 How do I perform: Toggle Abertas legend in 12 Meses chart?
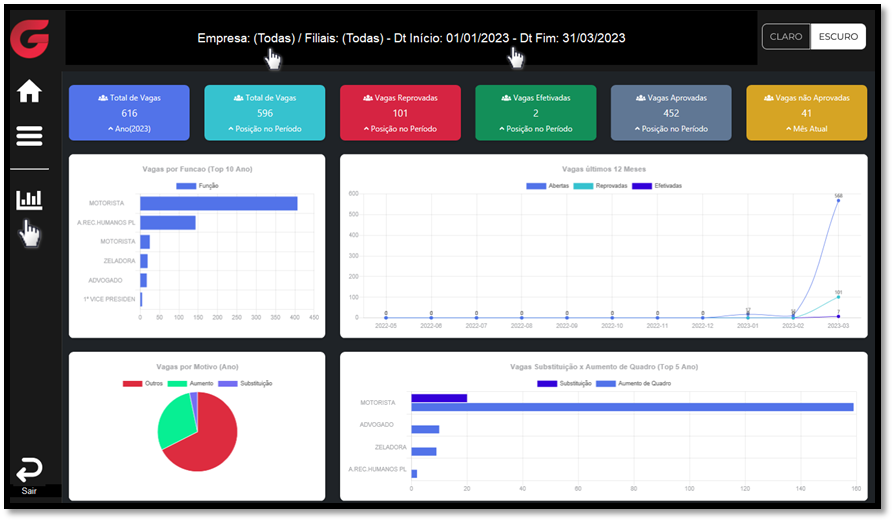[x=547, y=186]
